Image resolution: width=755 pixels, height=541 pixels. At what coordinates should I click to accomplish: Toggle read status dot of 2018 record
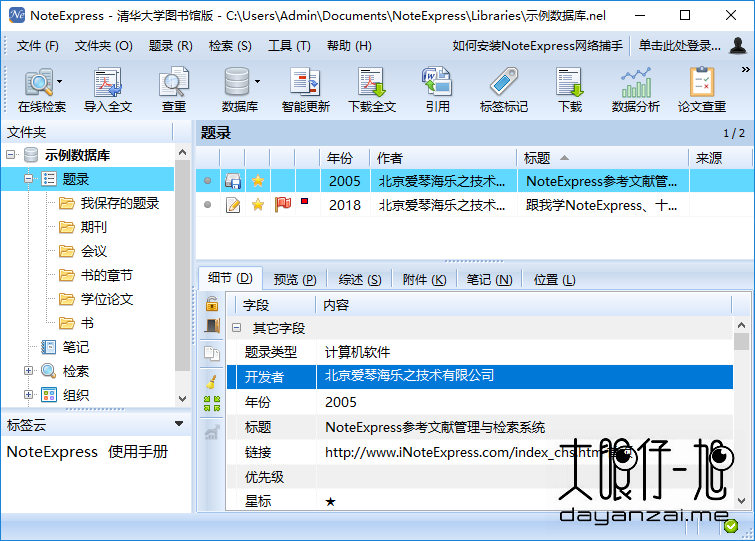tap(208, 205)
